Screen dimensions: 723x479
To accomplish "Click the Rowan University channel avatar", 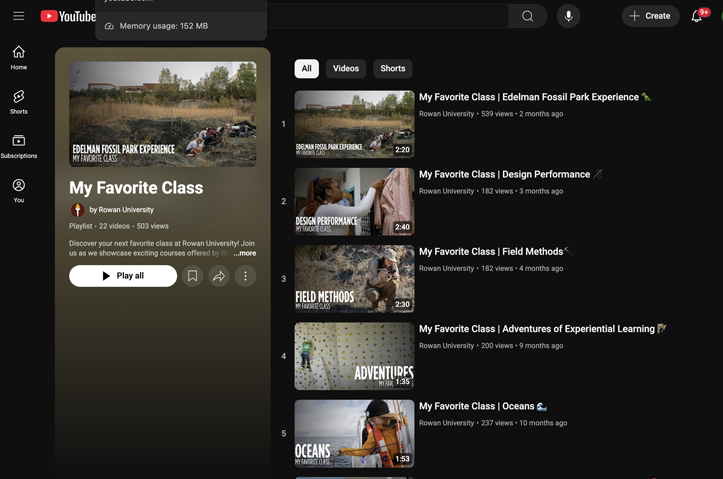I will [77, 210].
